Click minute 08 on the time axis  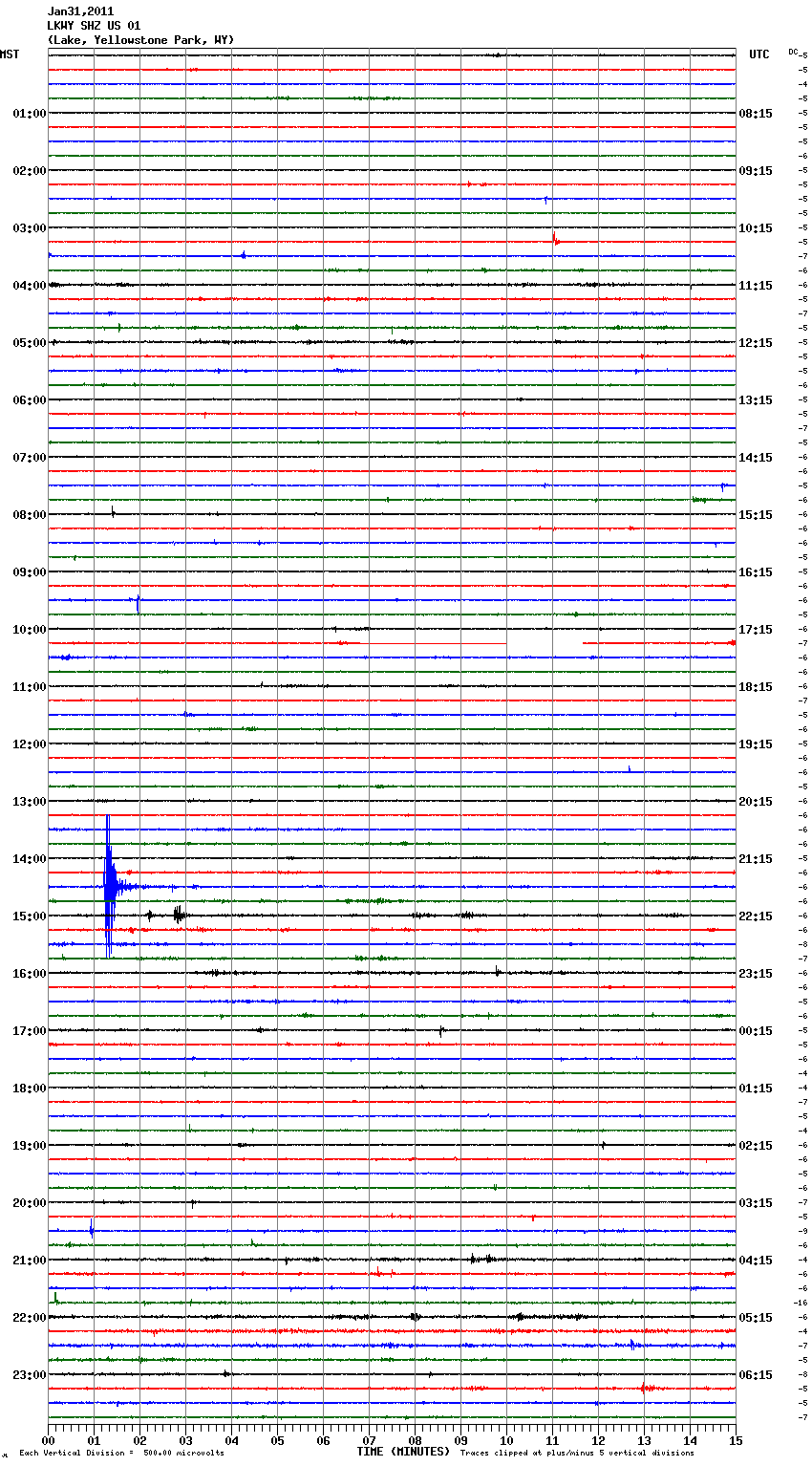(415, 1440)
